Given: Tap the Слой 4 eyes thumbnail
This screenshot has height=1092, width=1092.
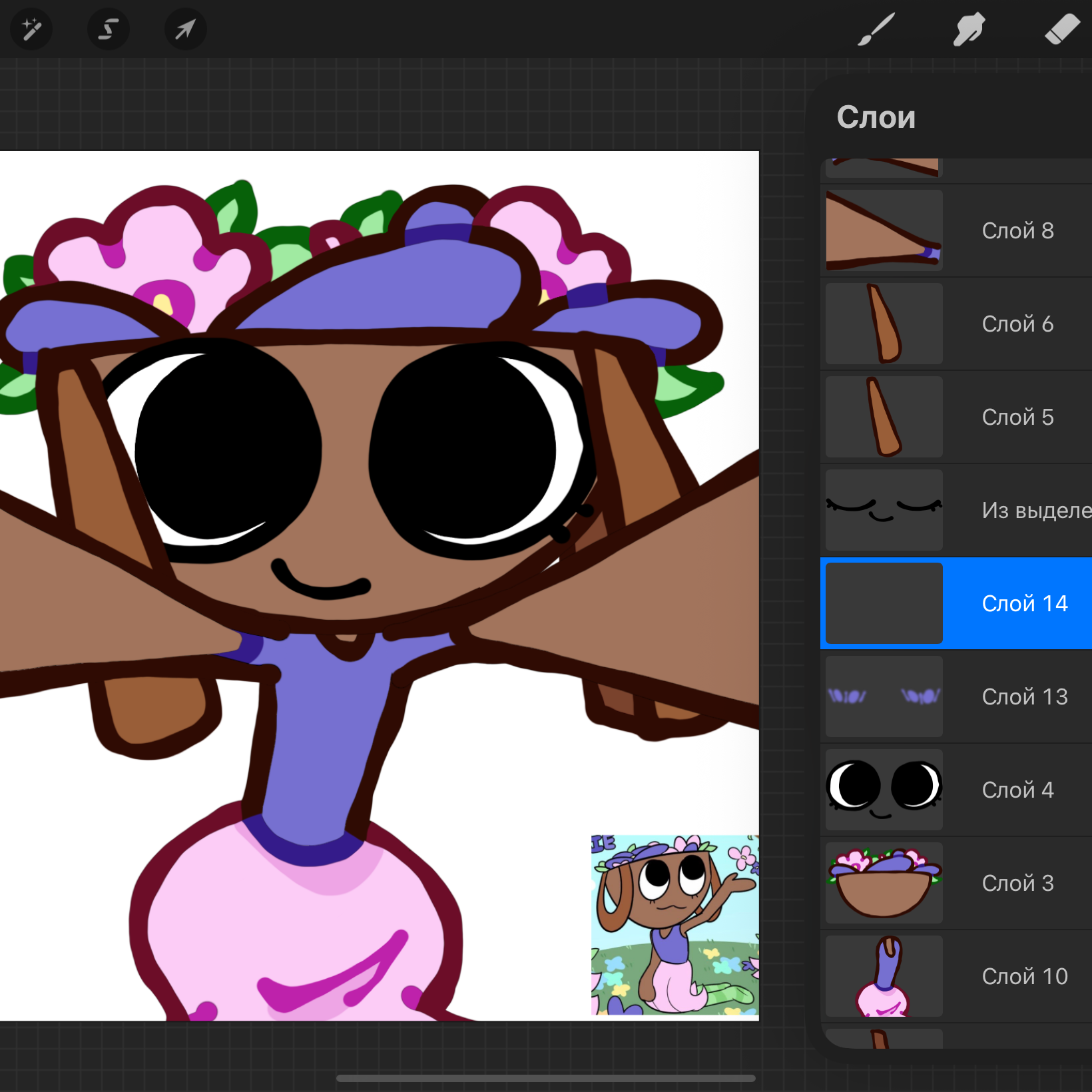Looking at the screenshot, I should 884,790.
